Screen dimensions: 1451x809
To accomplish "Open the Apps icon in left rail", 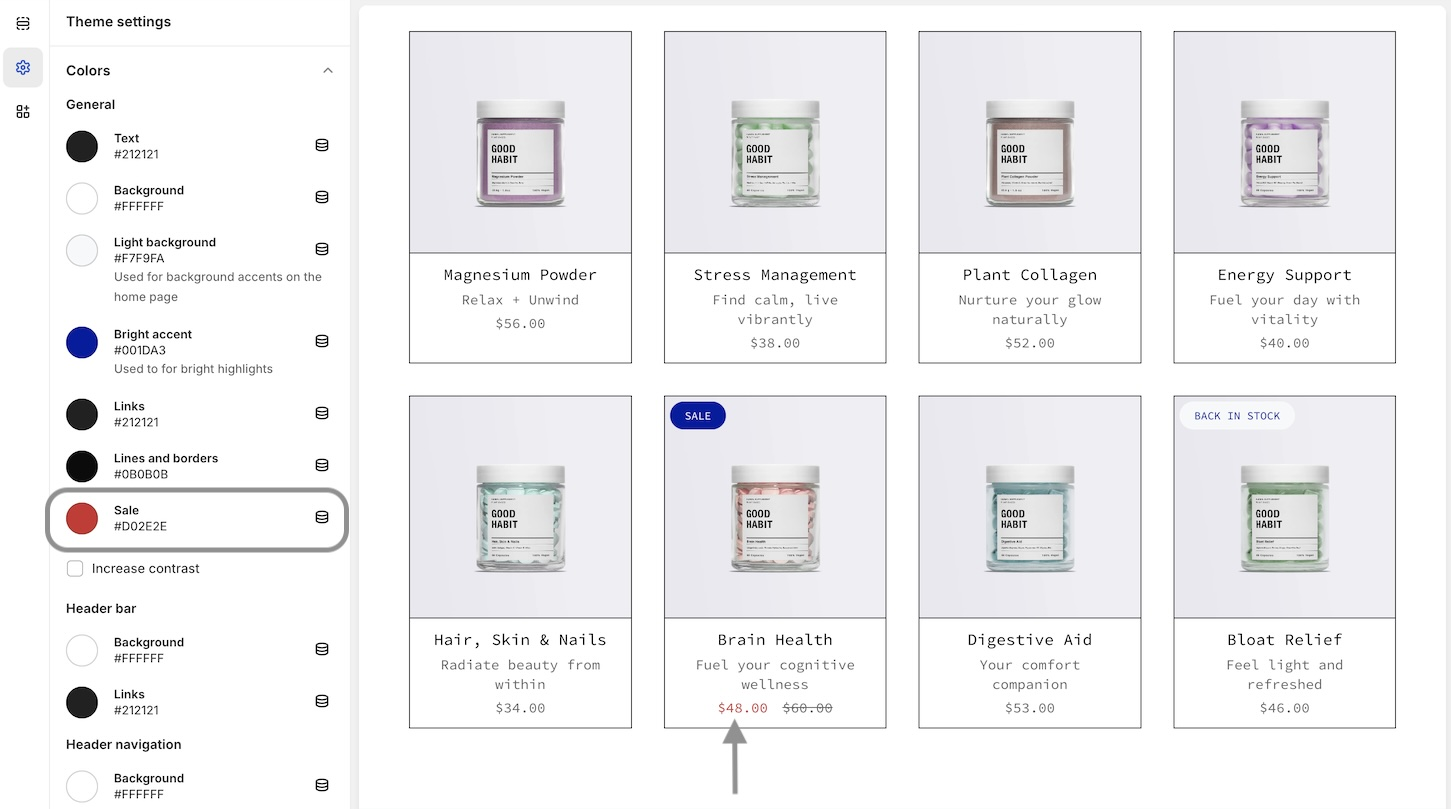I will pos(23,112).
